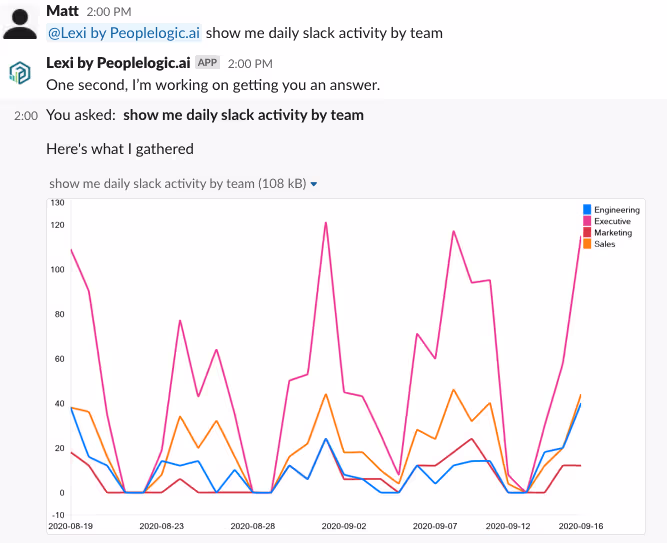The height and width of the screenshot is (550, 667).
Task: Click the Engineering legend label
Action: (617, 210)
